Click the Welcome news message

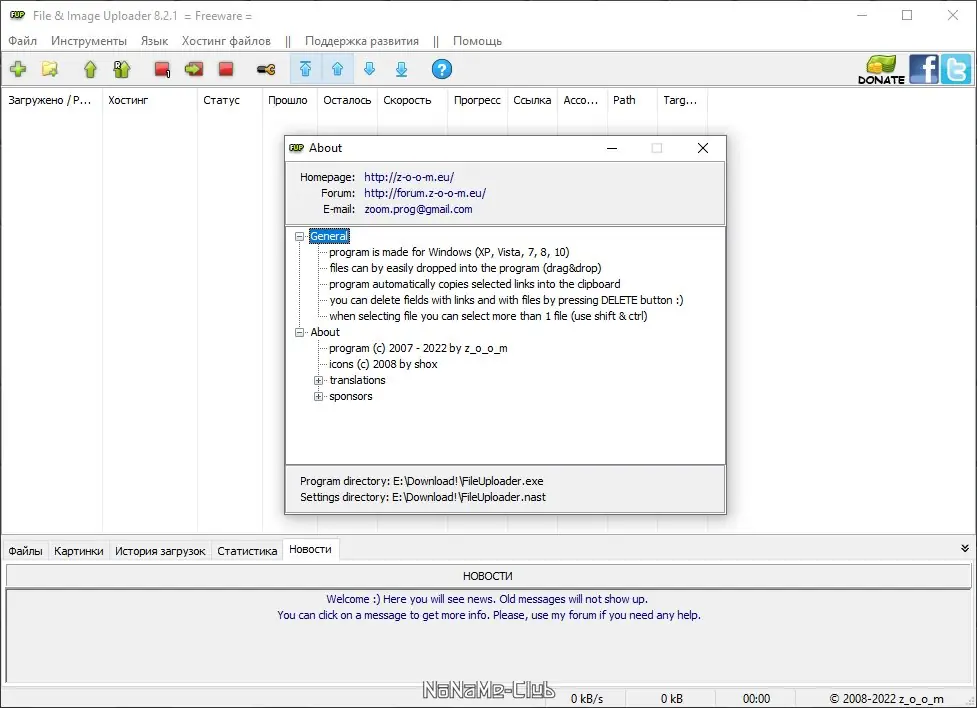(x=487, y=599)
